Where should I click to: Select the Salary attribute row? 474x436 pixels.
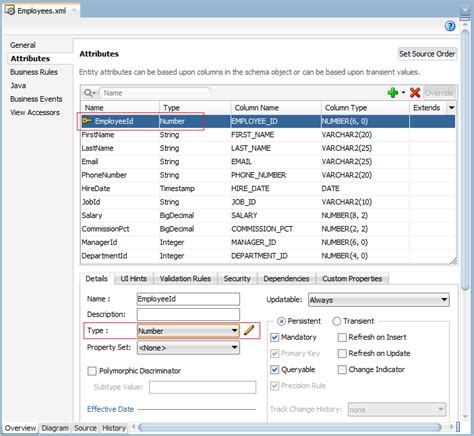click(268, 215)
